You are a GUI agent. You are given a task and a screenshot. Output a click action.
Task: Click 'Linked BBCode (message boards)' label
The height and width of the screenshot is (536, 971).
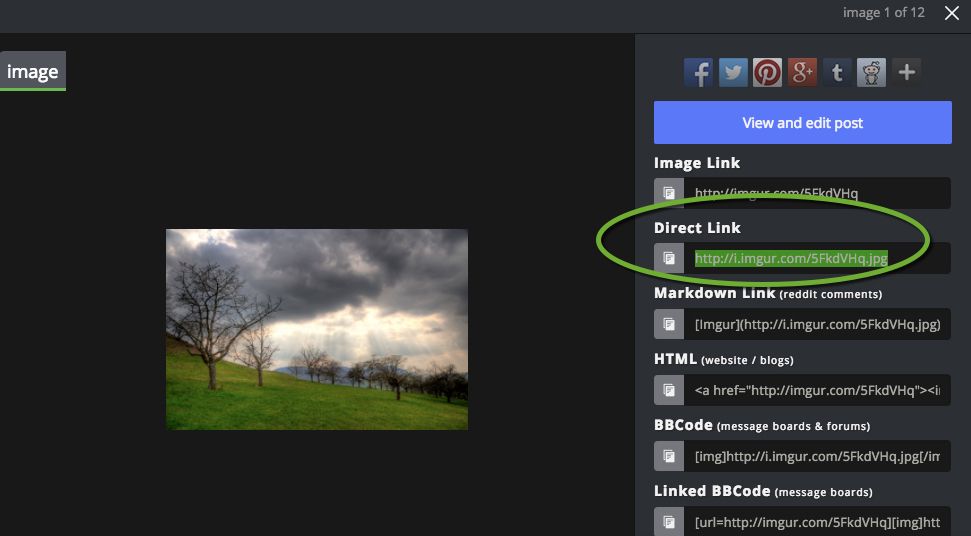coord(763,491)
